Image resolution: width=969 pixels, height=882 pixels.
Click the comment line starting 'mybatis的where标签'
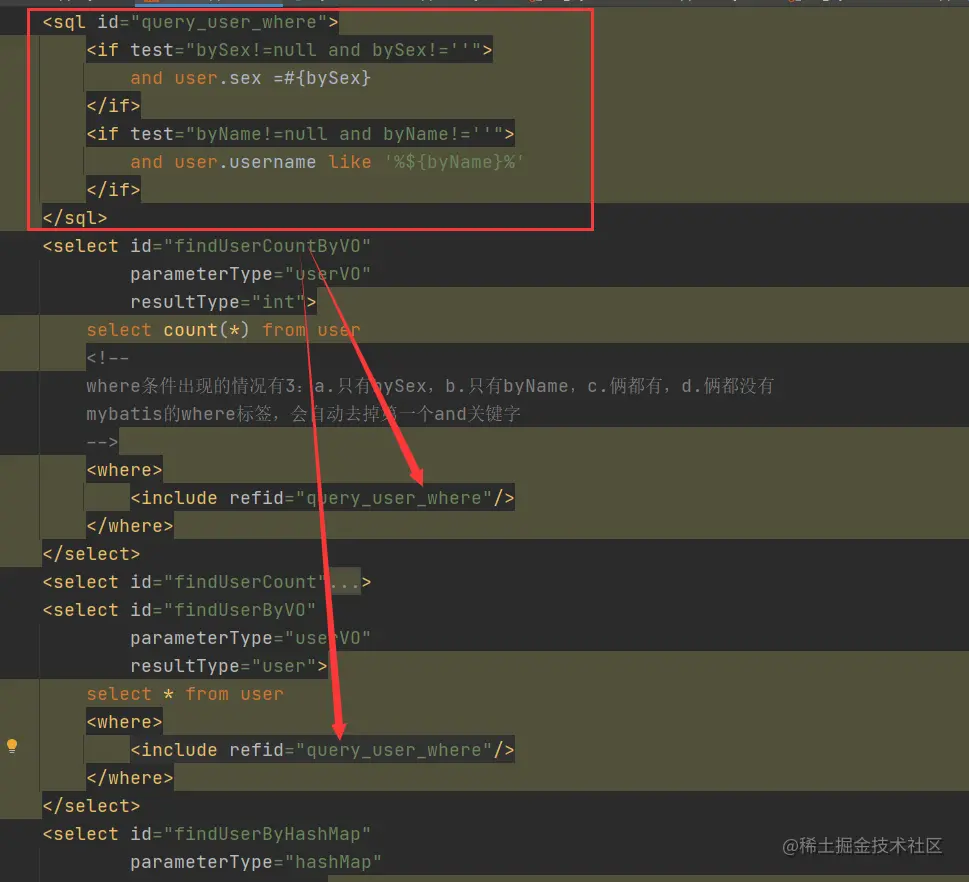point(303,414)
